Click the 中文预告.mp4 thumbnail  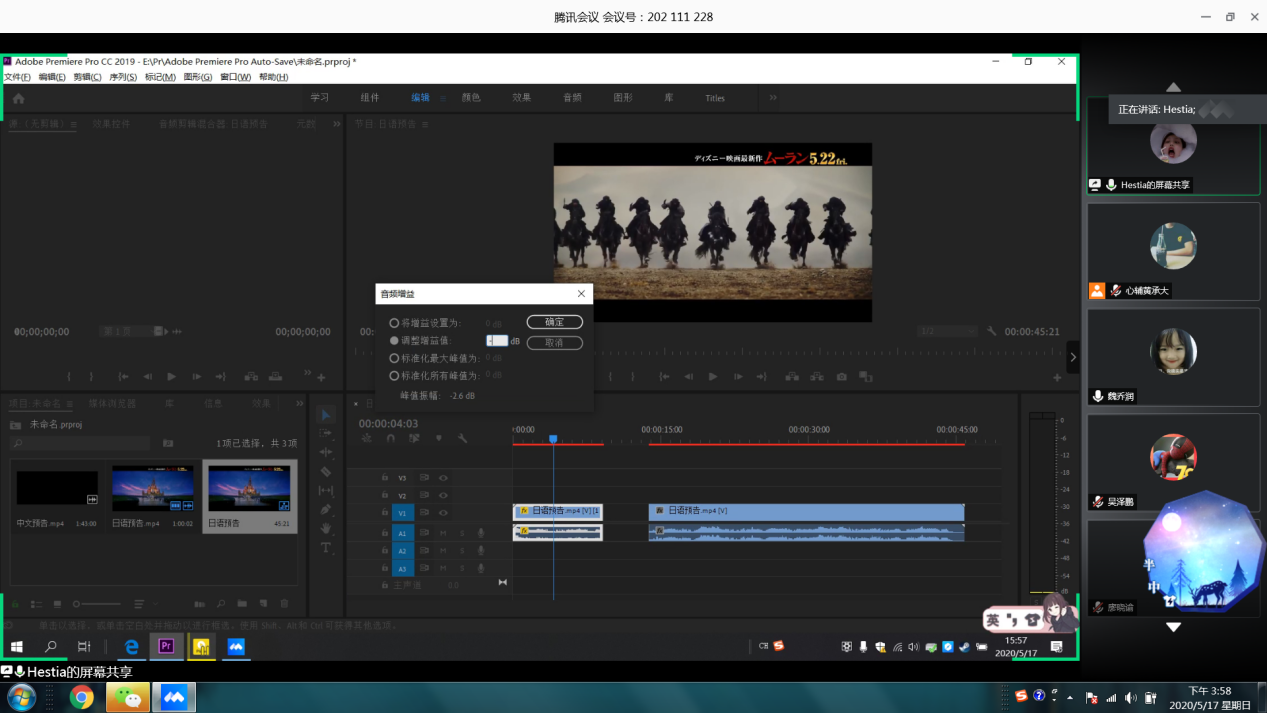click(57, 488)
